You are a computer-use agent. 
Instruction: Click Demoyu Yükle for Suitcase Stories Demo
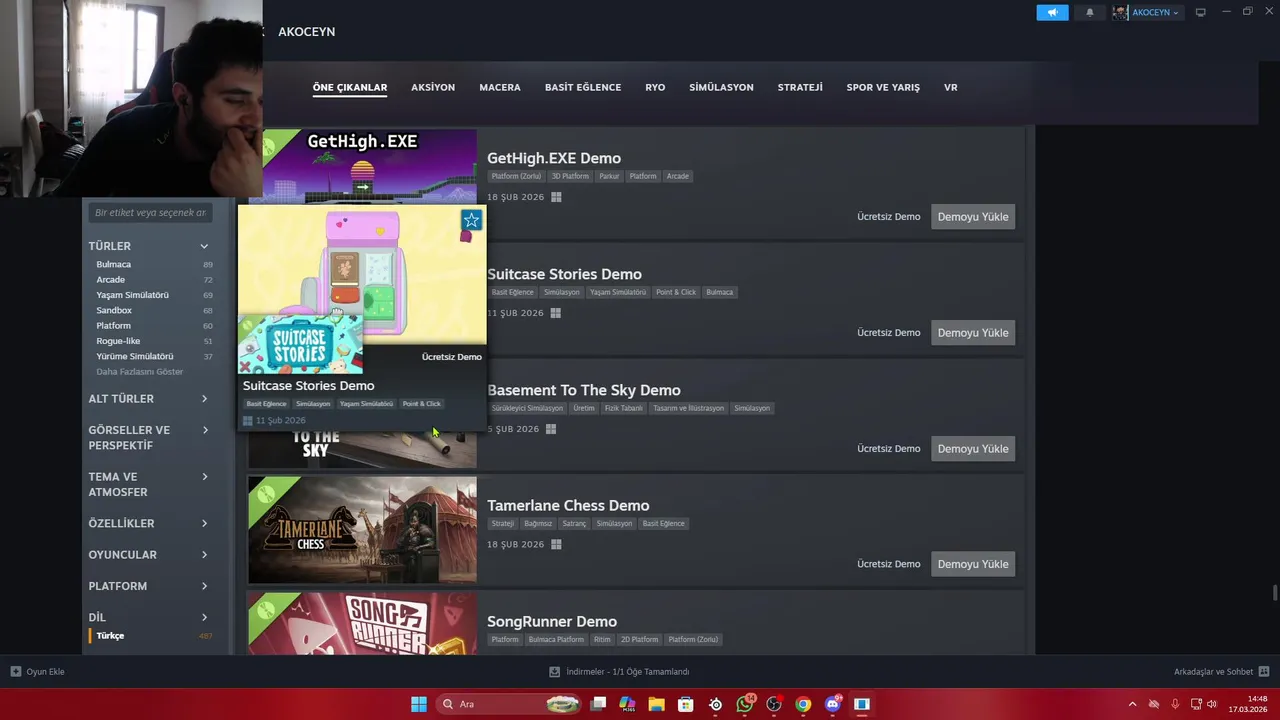[x=973, y=333]
